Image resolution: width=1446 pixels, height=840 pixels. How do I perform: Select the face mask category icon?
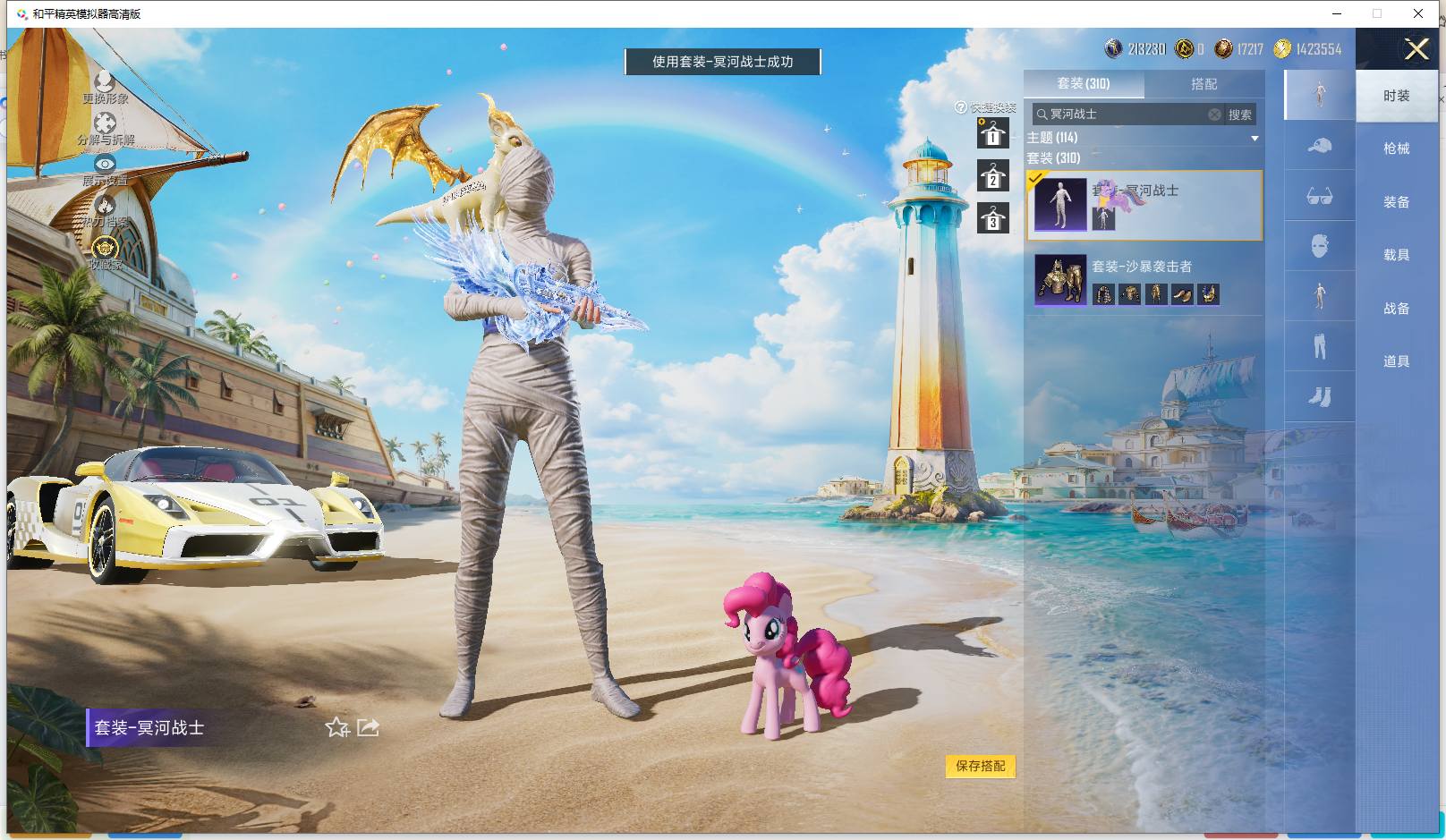(1319, 245)
